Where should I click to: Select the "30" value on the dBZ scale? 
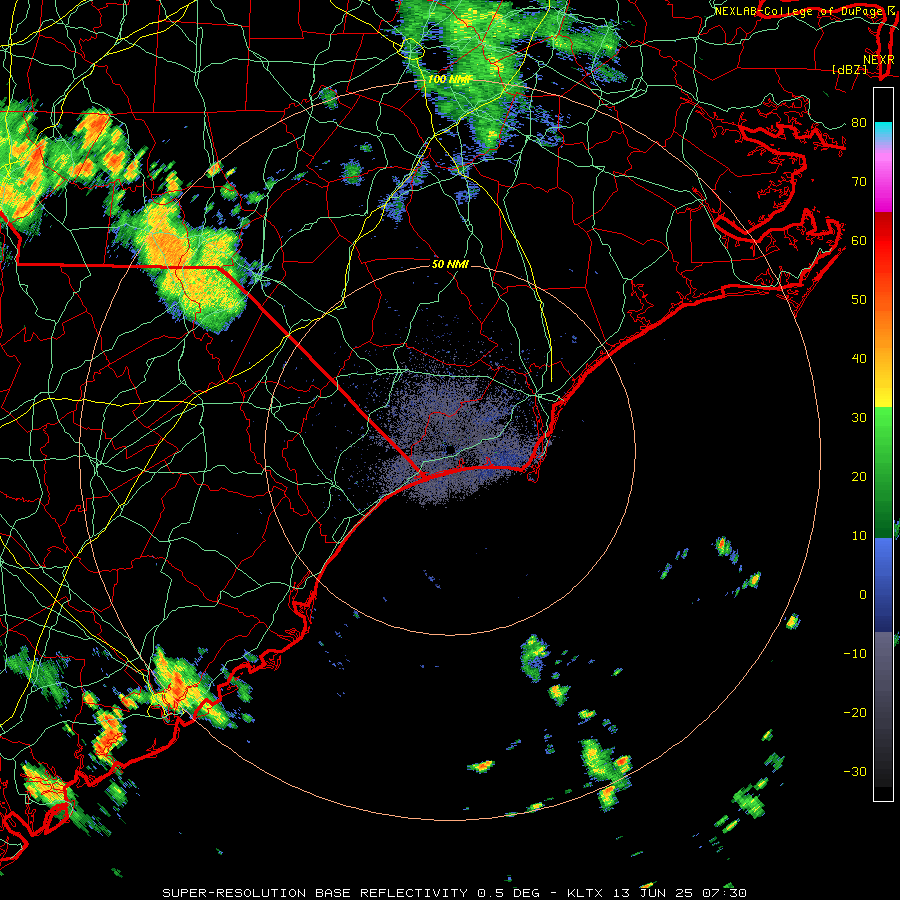pos(859,418)
